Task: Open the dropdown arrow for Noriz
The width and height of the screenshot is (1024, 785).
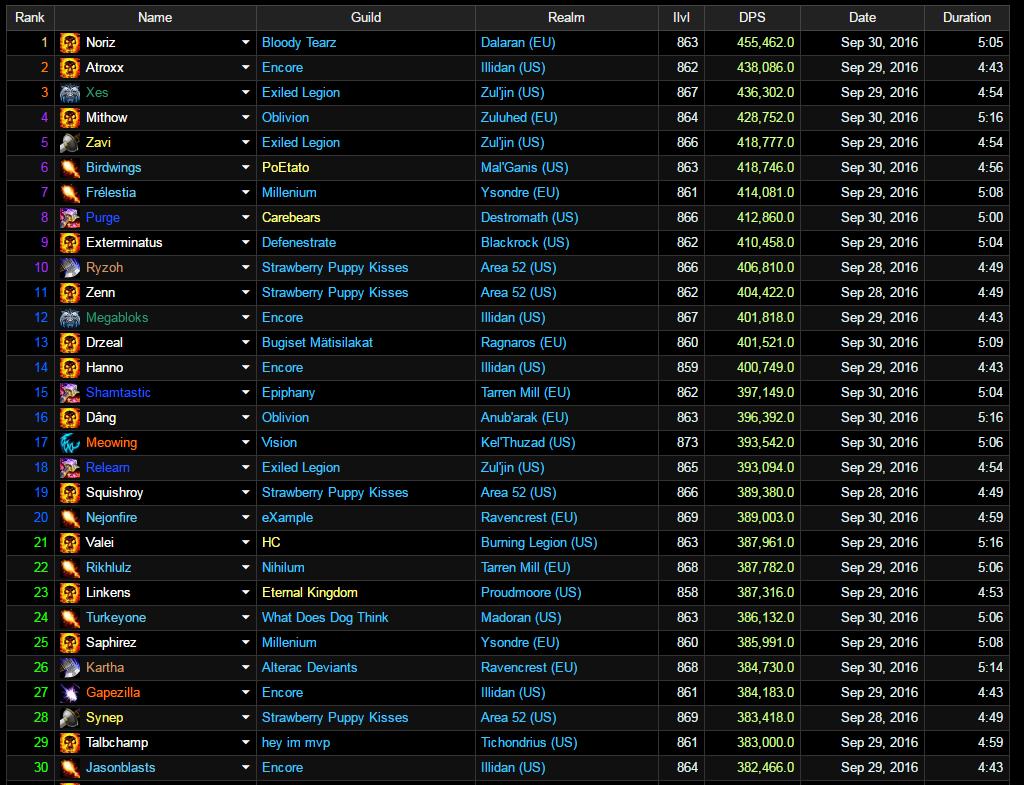Action: coord(246,42)
